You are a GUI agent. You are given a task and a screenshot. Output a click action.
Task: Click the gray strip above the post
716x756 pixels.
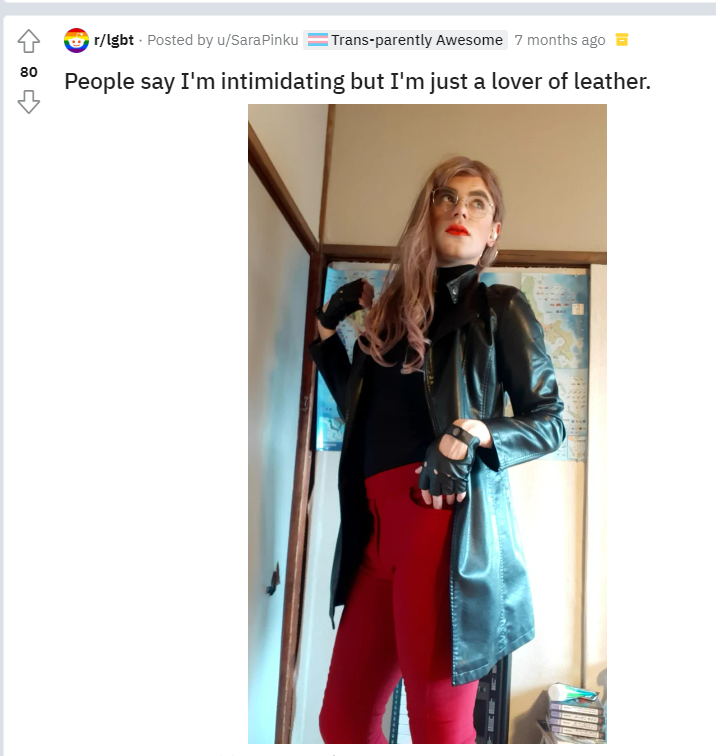point(358,7)
